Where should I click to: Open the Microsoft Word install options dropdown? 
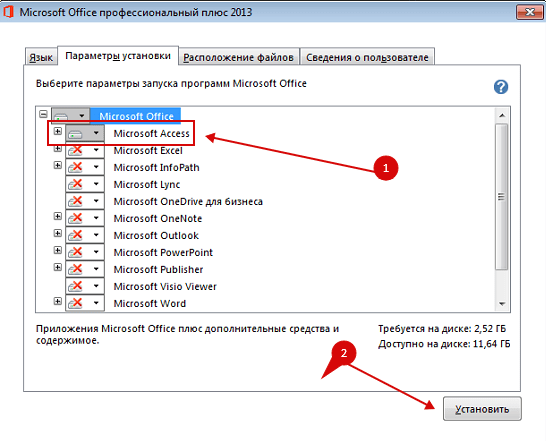(x=96, y=303)
